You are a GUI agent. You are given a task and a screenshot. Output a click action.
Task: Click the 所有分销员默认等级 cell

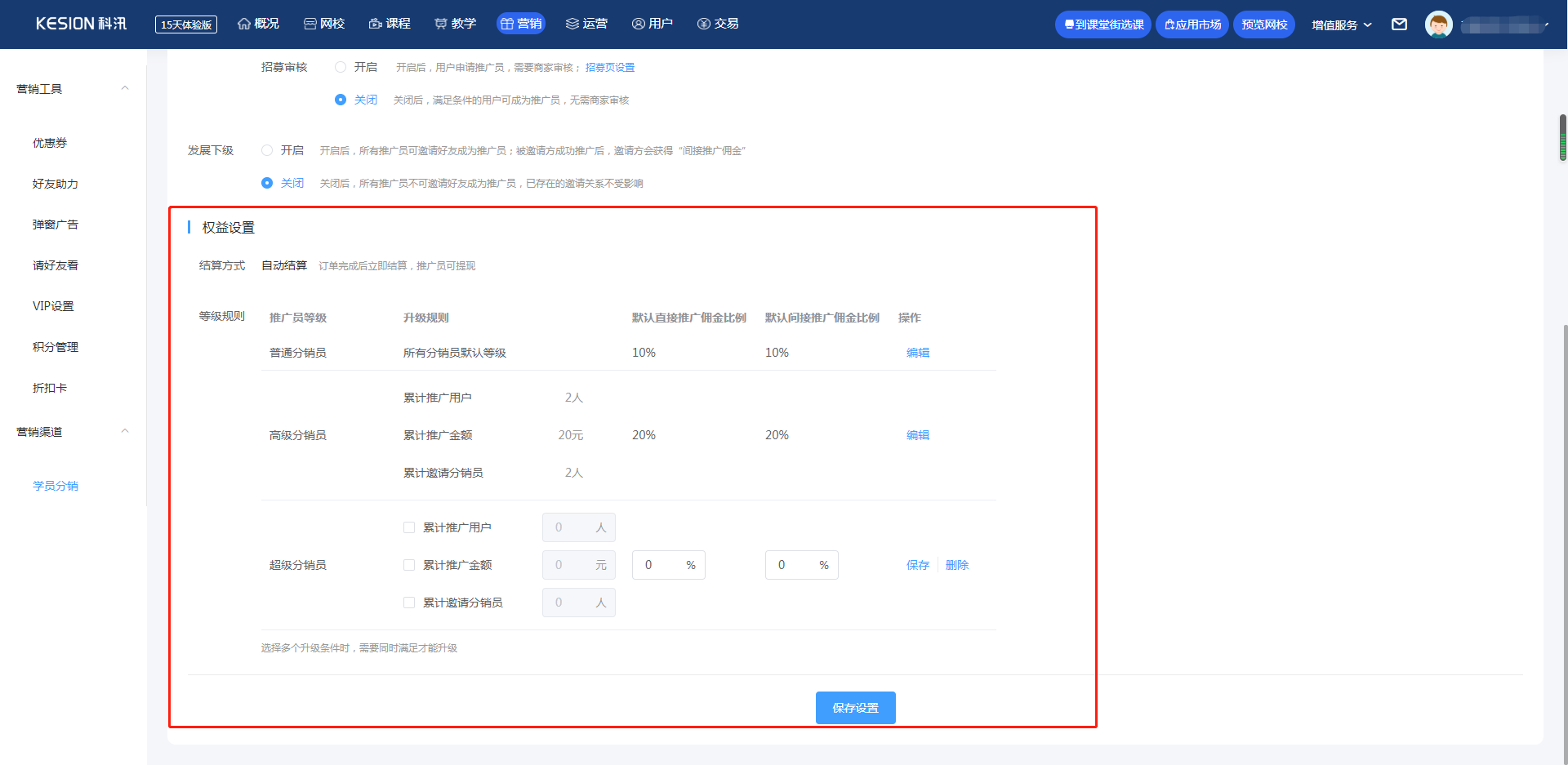point(455,353)
